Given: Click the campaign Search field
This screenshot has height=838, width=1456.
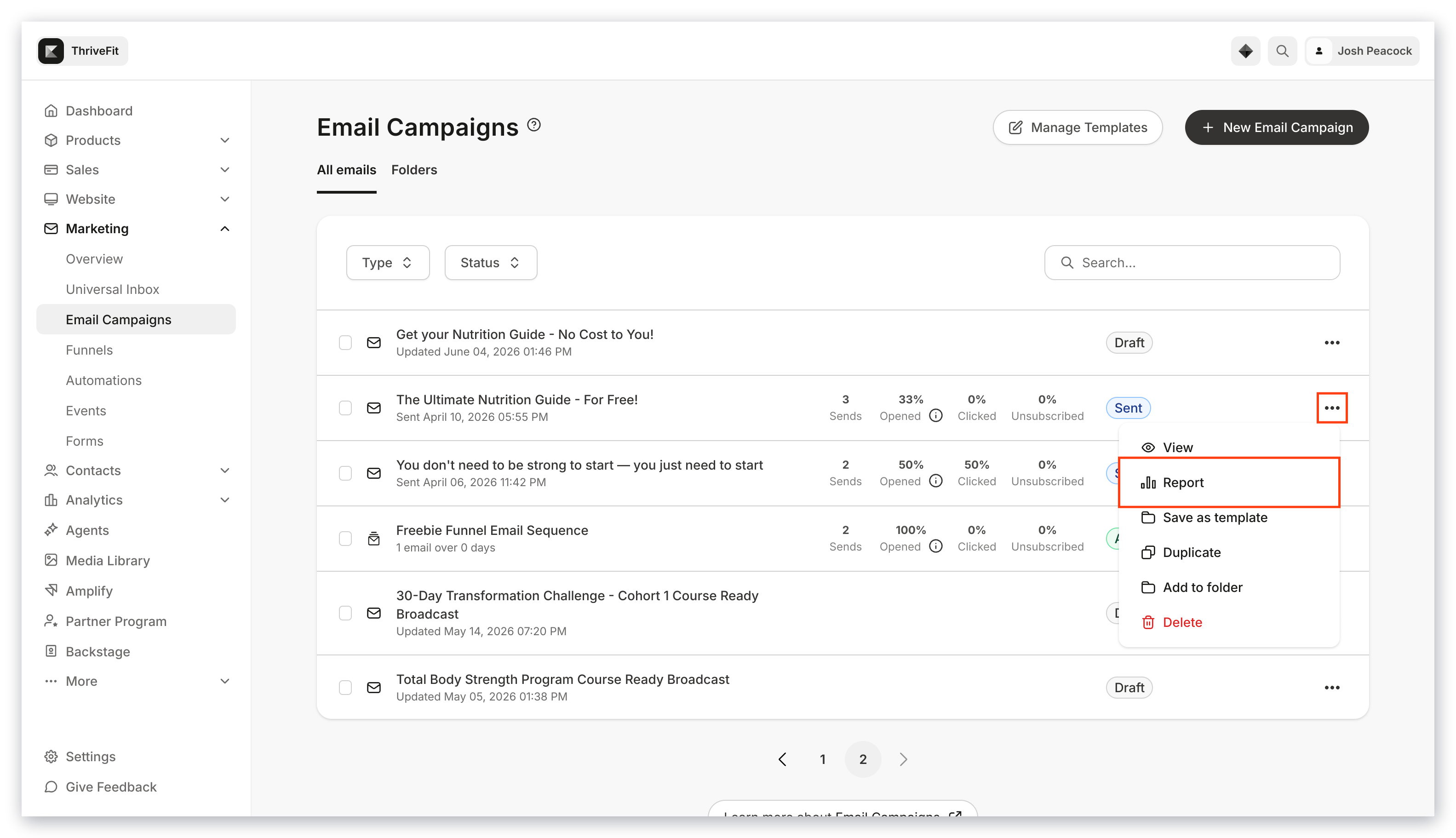Looking at the screenshot, I should pos(1192,263).
